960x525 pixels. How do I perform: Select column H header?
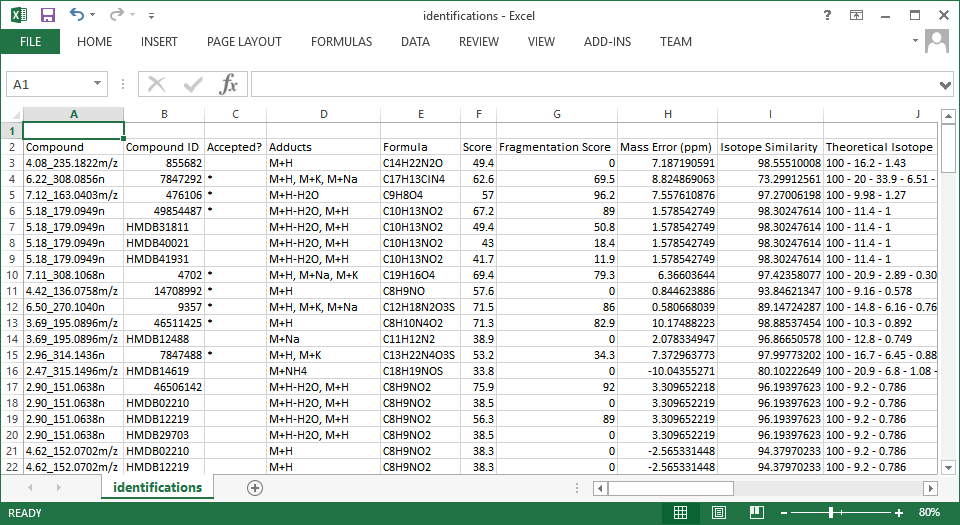667,114
